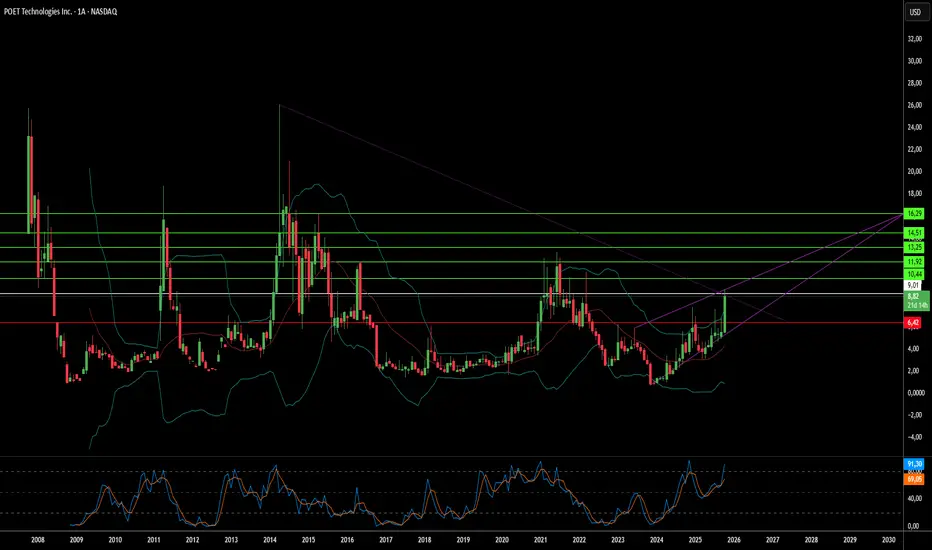Select the 10,44 green price label
The height and width of the screenshot is (550, 932).
pyautogui.click(x=914, y=274)
